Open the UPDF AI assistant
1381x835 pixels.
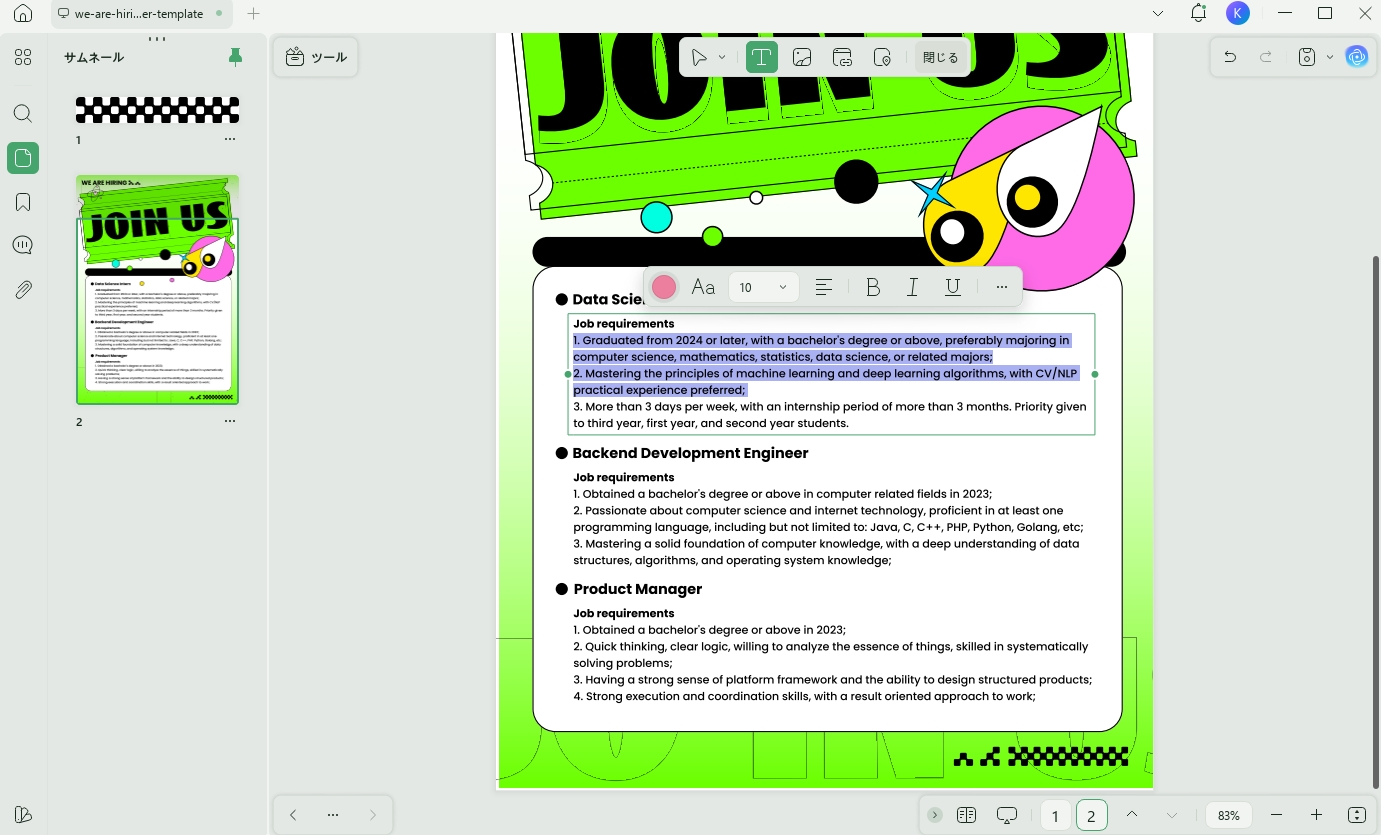[x=1357, y=57]
